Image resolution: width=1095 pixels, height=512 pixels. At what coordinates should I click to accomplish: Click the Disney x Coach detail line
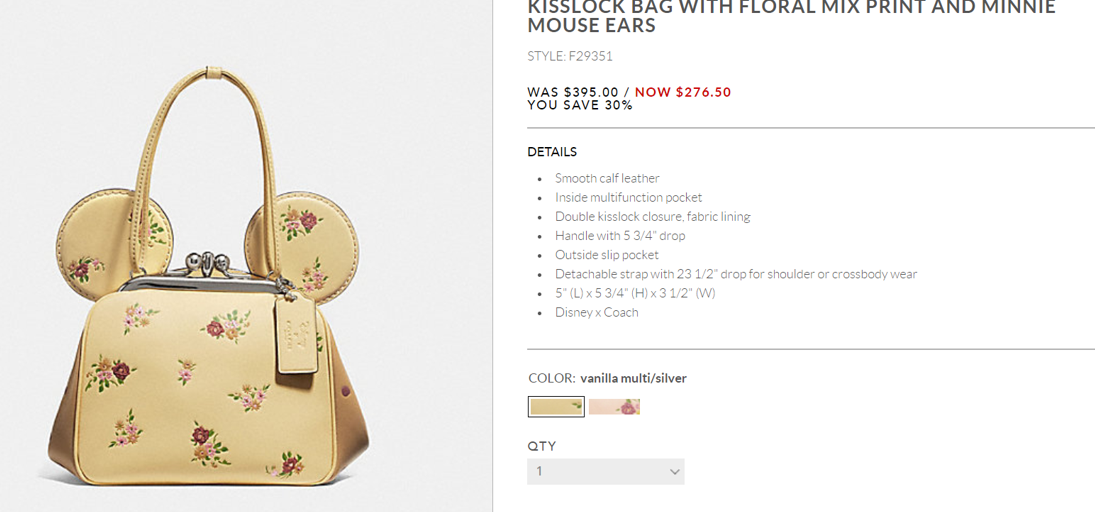click(596, 312)
